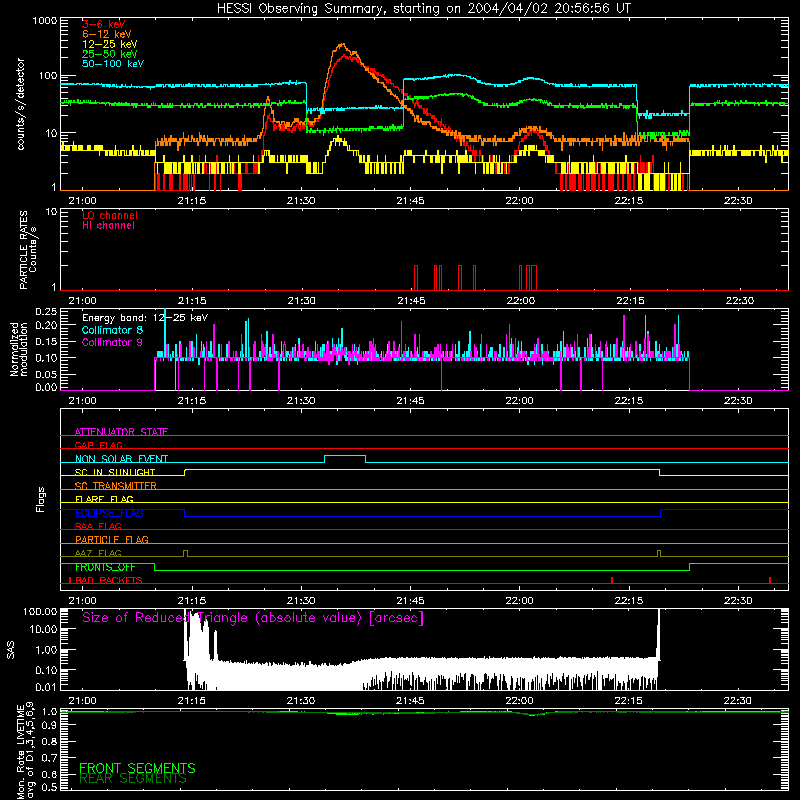Screen dimensions: 800x800
Task: Click the 0.25 tick on modulation axis
Action: [x=46, y=312]
